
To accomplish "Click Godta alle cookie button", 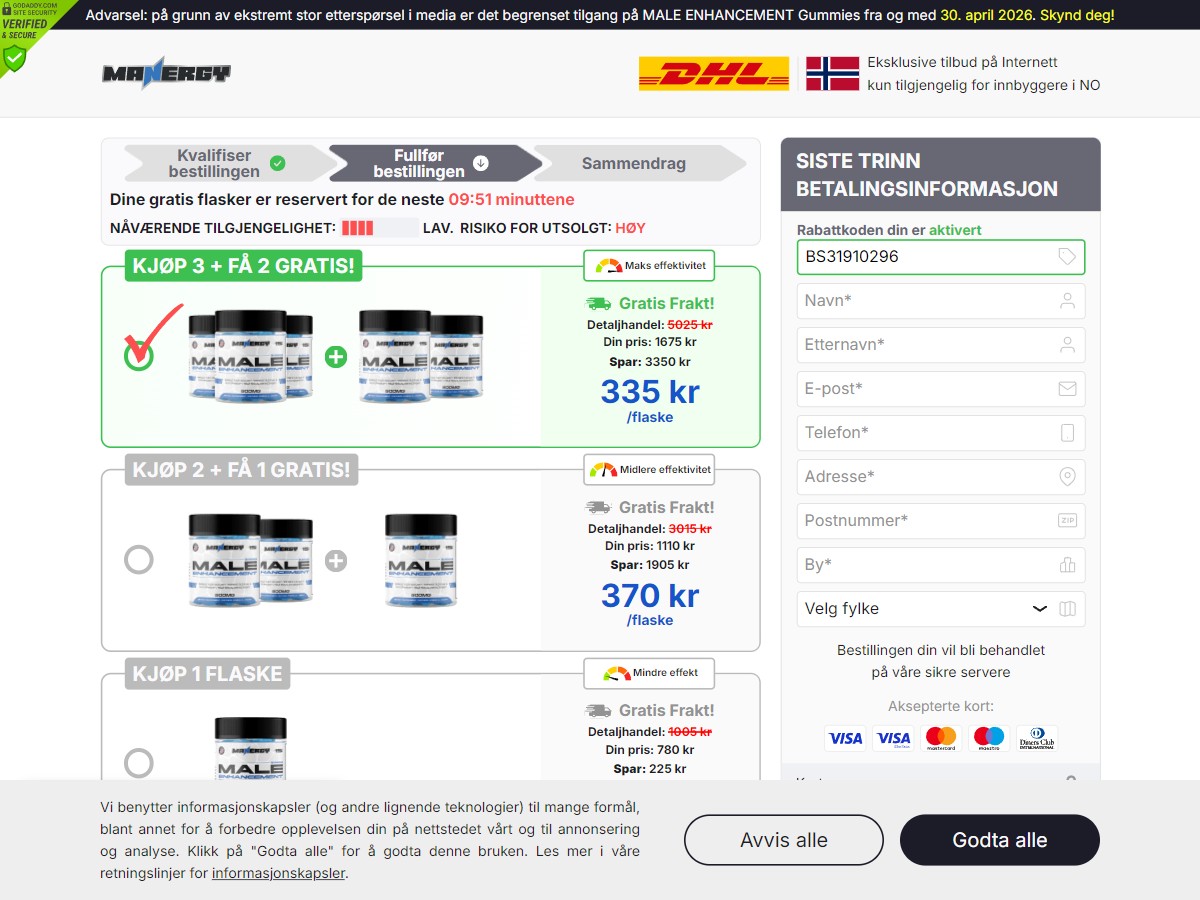I will click(x=1000, y=840).
